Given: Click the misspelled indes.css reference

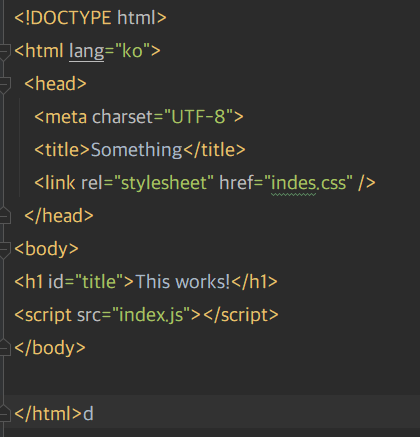Looking at the screenshot, I should [x=308, y=183].
